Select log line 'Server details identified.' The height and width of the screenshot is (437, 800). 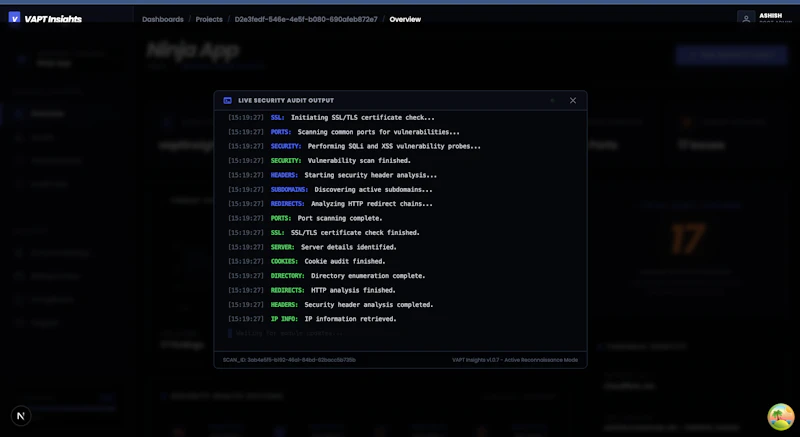click(x=349, y=247)
